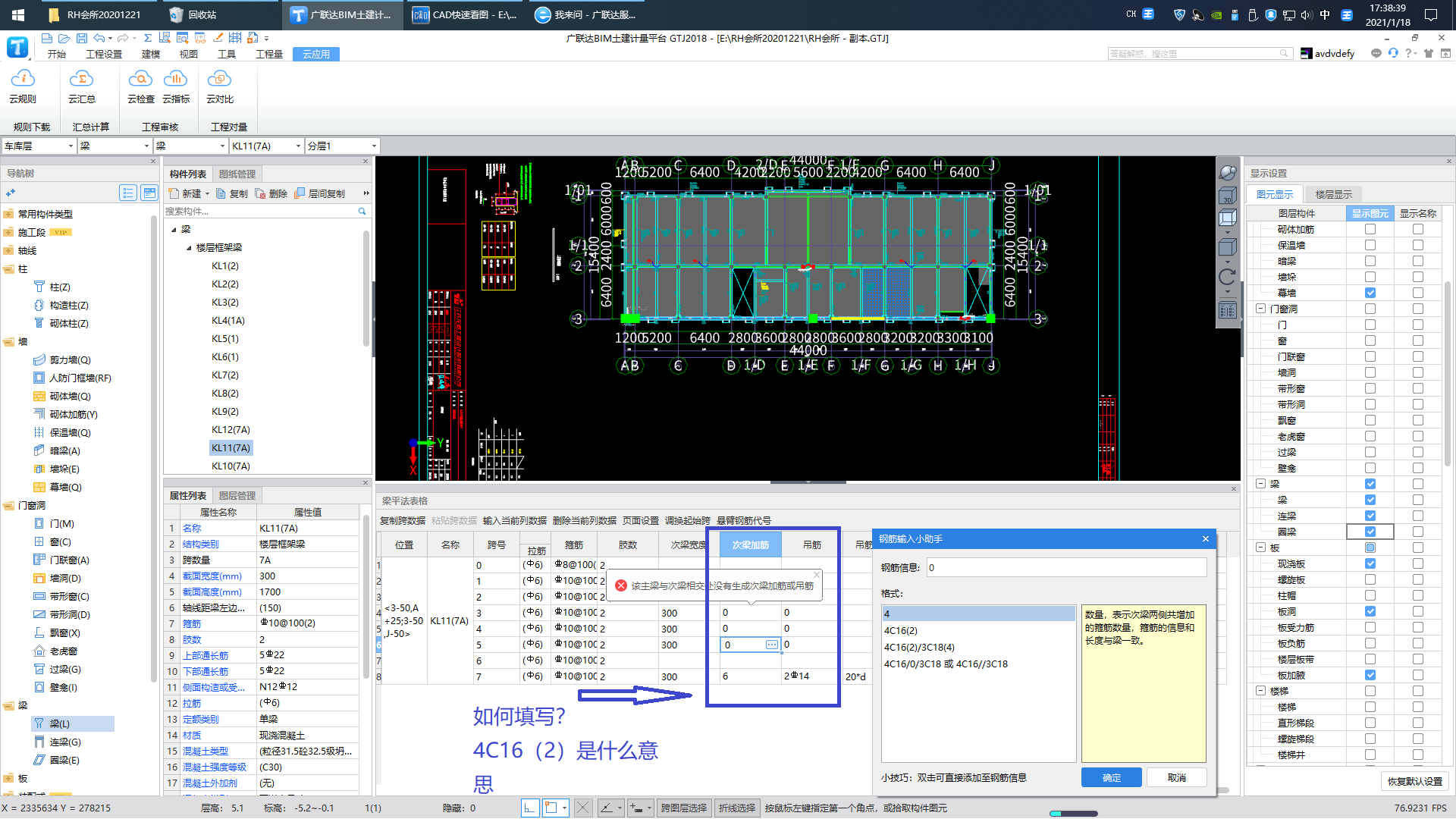This screenshot has width=1456, height=819.
Task: Open 云检查 cloud check tool
Action: (140, 79)
